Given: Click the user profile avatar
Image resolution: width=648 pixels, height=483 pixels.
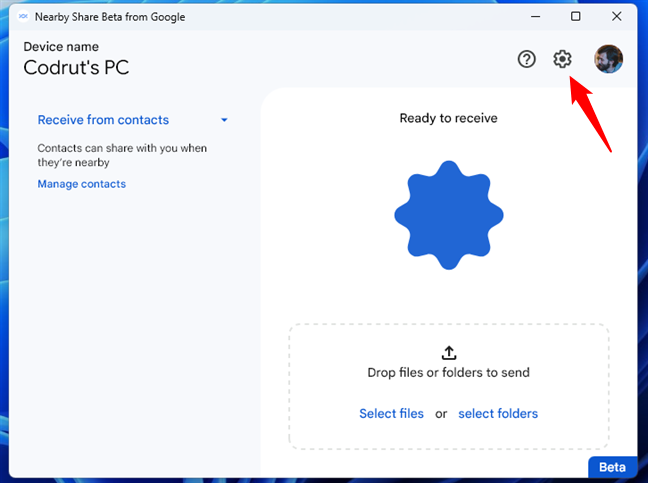Looking at the screenshot, I should pos(608,59).
